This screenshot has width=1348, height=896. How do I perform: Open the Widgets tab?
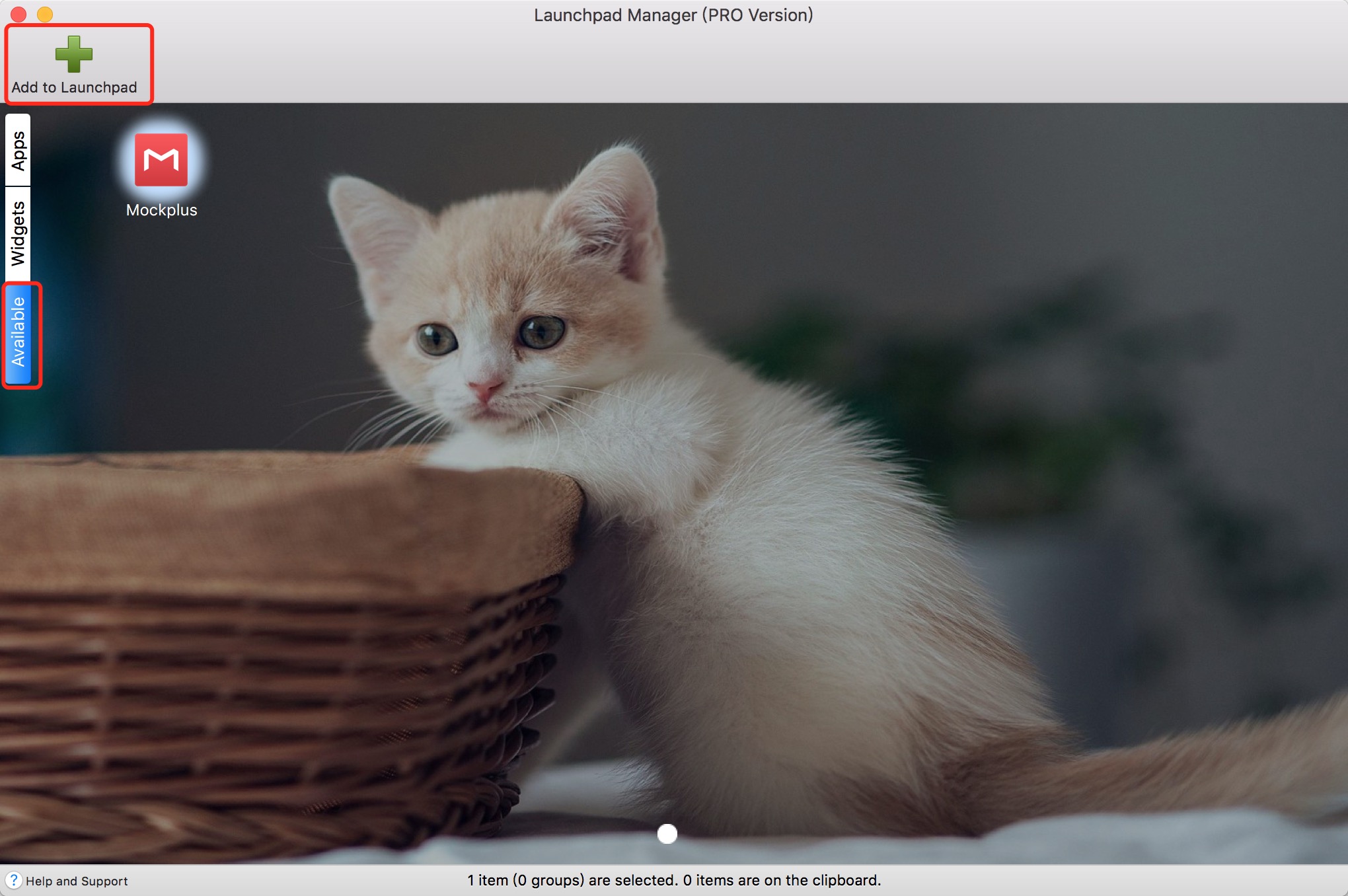pyautogui.click(x=19, y=234)
